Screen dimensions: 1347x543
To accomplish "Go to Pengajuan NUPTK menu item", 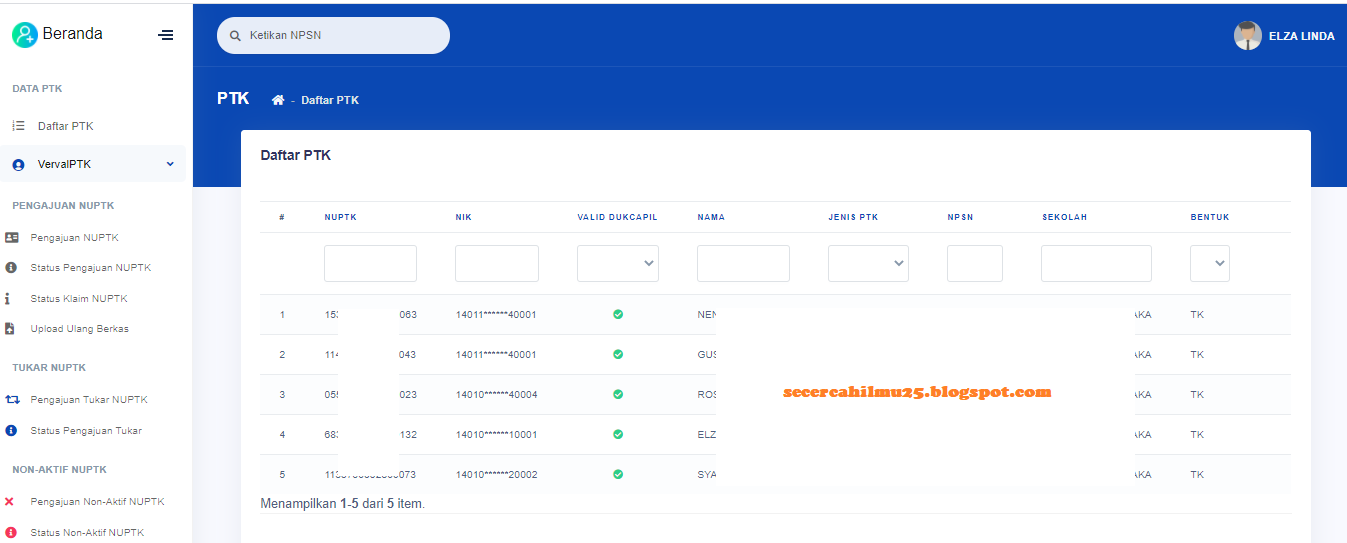I will 74,237.
